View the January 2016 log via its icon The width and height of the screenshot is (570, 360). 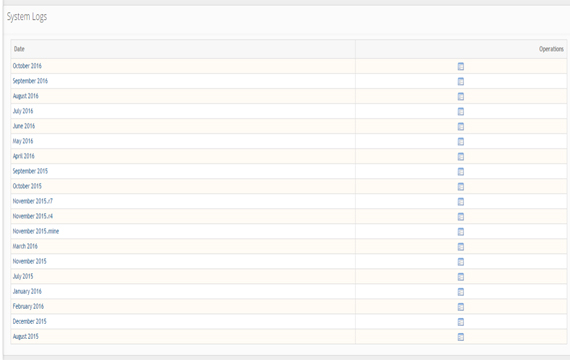(x=461, y=292)
